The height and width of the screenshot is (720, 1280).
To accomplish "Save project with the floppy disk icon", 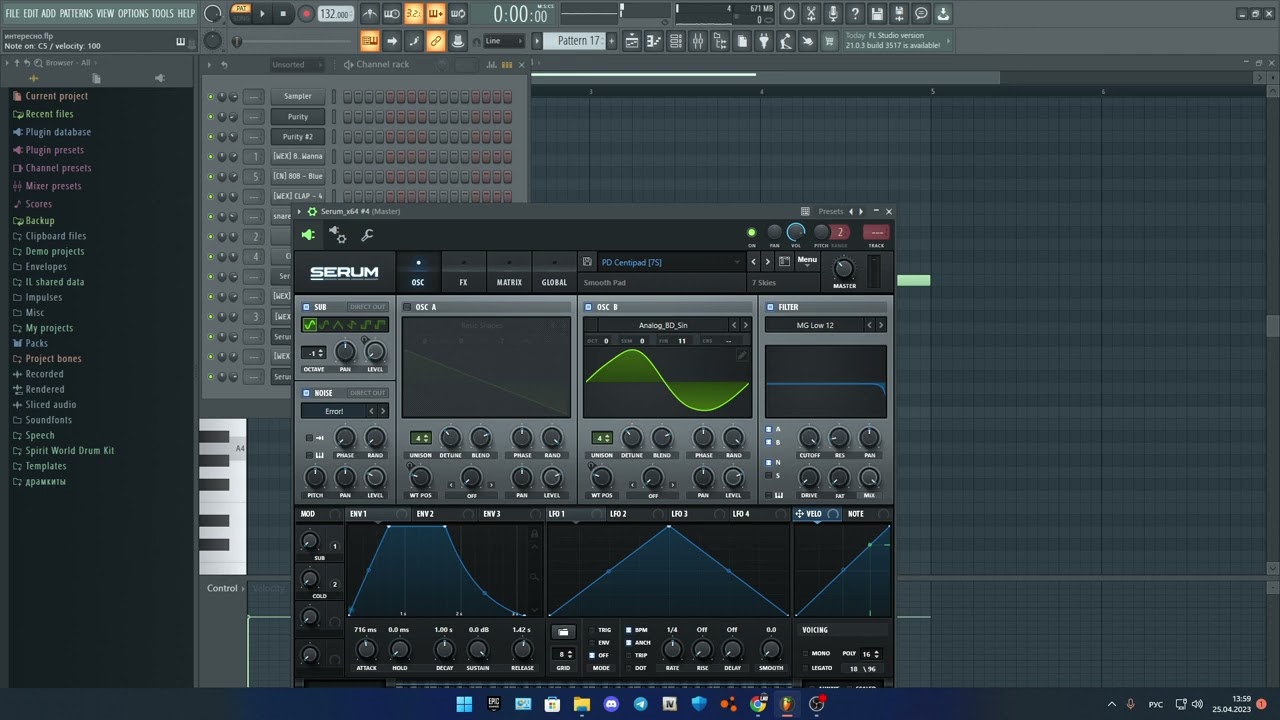I will pos(877,14).
